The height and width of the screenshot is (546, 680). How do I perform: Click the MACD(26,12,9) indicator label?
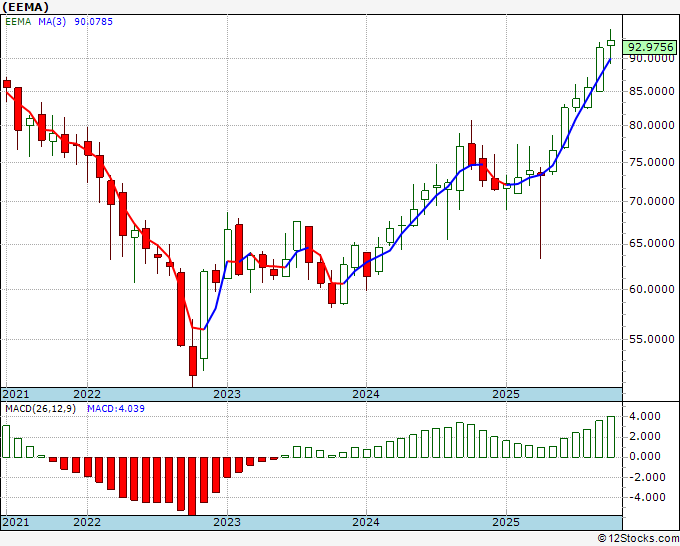coord(40,409)
